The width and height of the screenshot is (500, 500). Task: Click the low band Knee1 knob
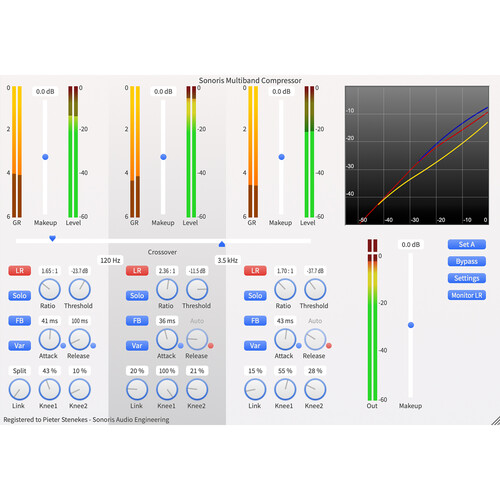coord(50,389)
